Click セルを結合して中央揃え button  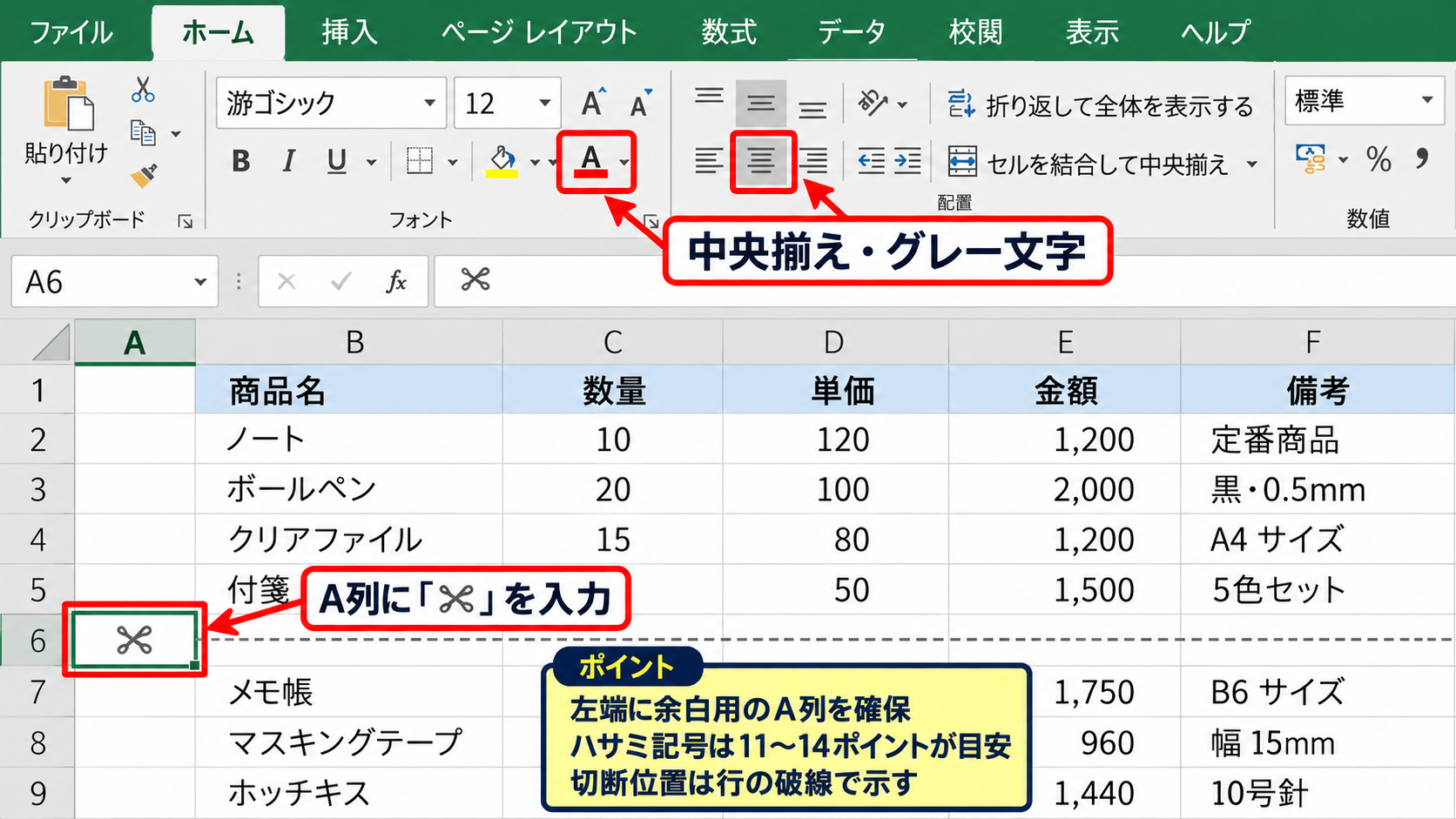tap(1089, 163)
